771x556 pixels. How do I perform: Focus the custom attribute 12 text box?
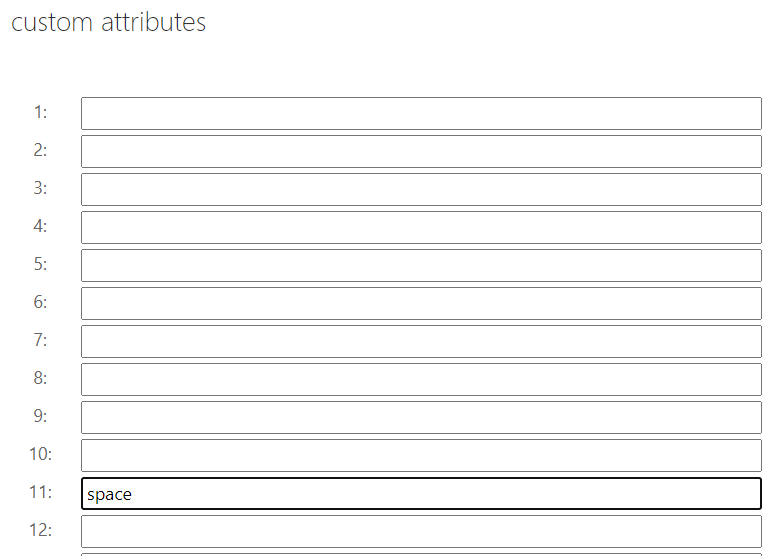[421, 531]
